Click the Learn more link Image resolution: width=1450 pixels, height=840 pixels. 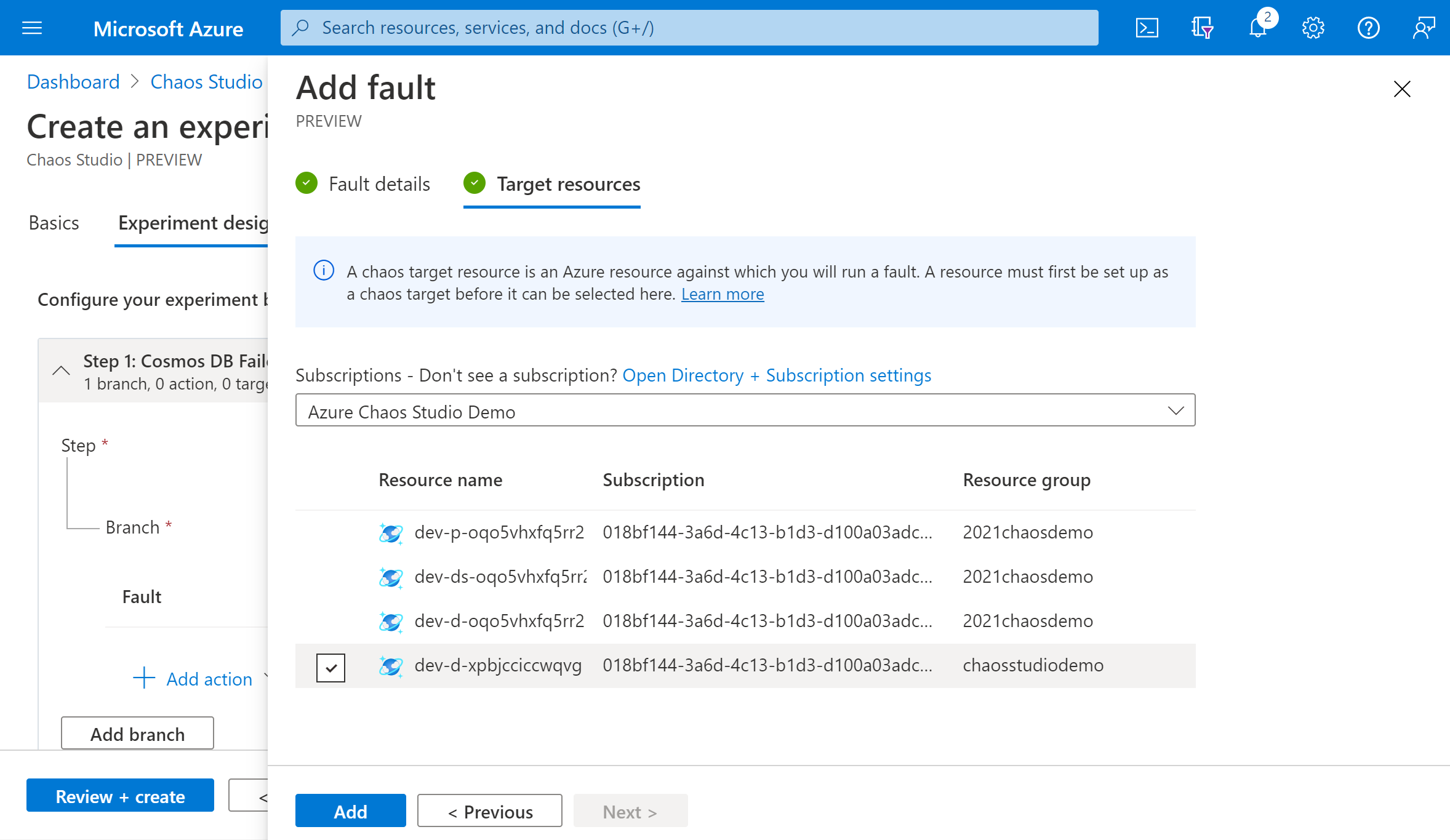pyautogui.click(x=723, y=293)
